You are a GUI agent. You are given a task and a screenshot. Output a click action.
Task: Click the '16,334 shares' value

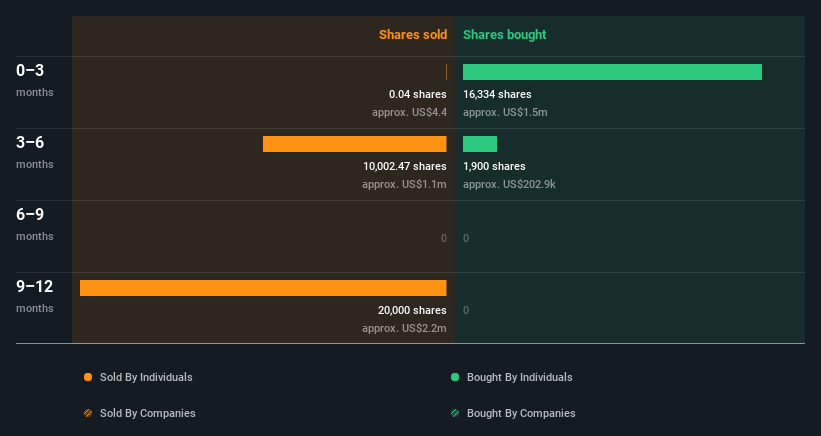click(x=497, y=94)
